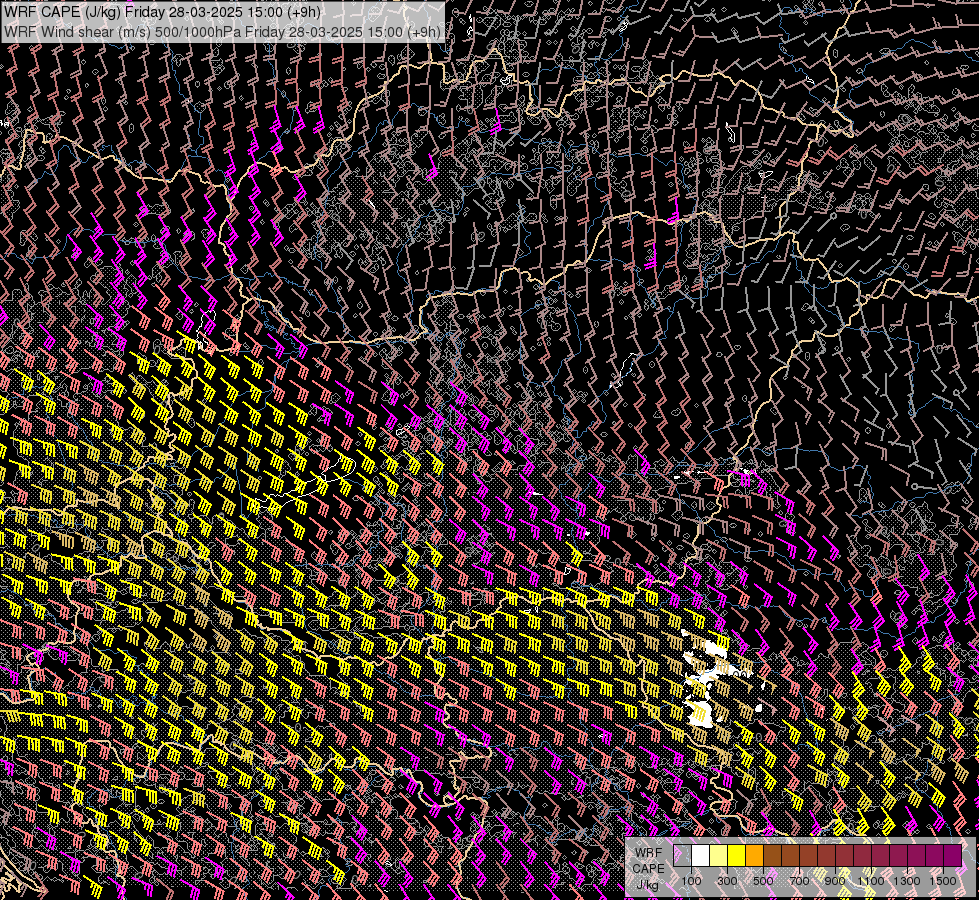This screenshot has height=900, width=979.
Task: Click the legend value 500
Action: (763, 881)
